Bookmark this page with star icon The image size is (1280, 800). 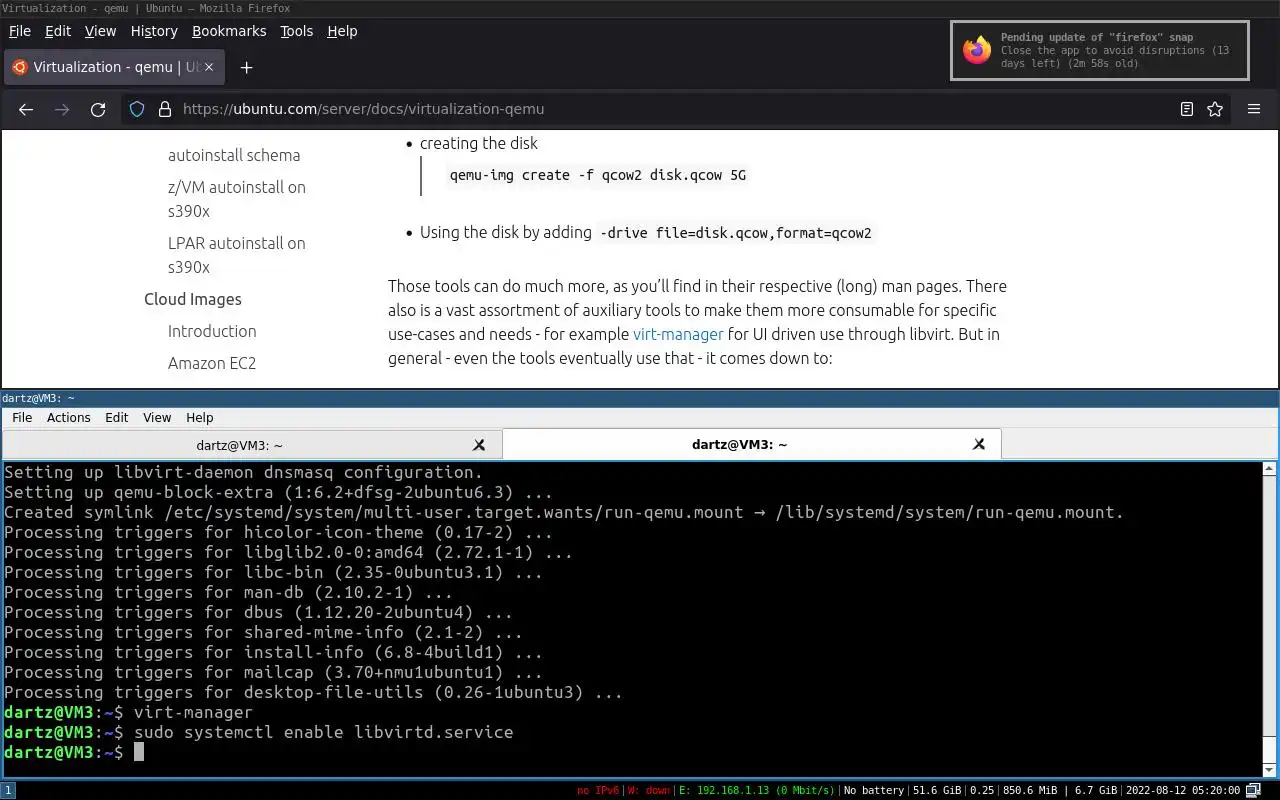[1215, 109]
